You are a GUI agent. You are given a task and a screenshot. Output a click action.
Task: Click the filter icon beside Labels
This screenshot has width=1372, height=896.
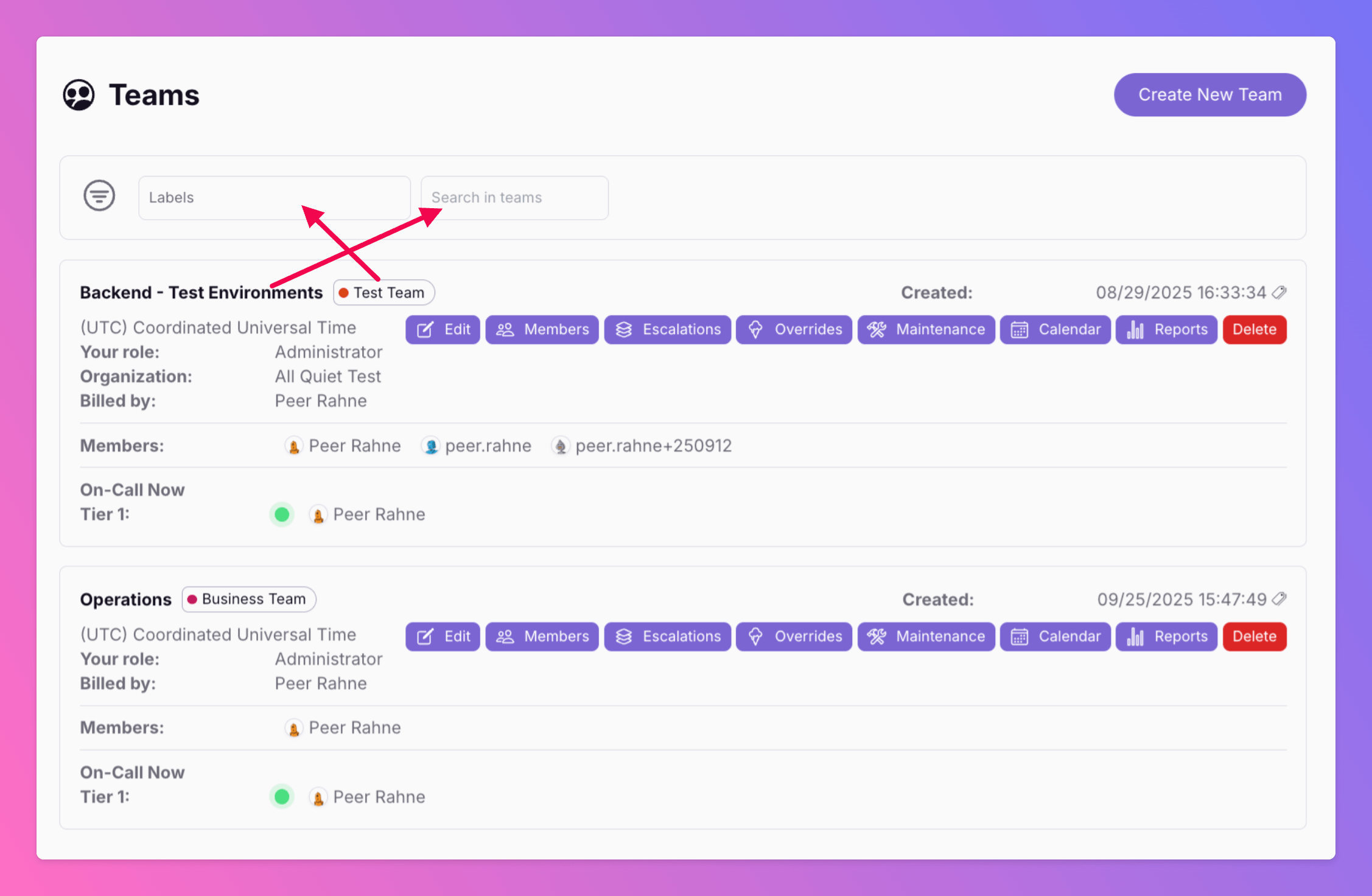[x=99, y=196]
